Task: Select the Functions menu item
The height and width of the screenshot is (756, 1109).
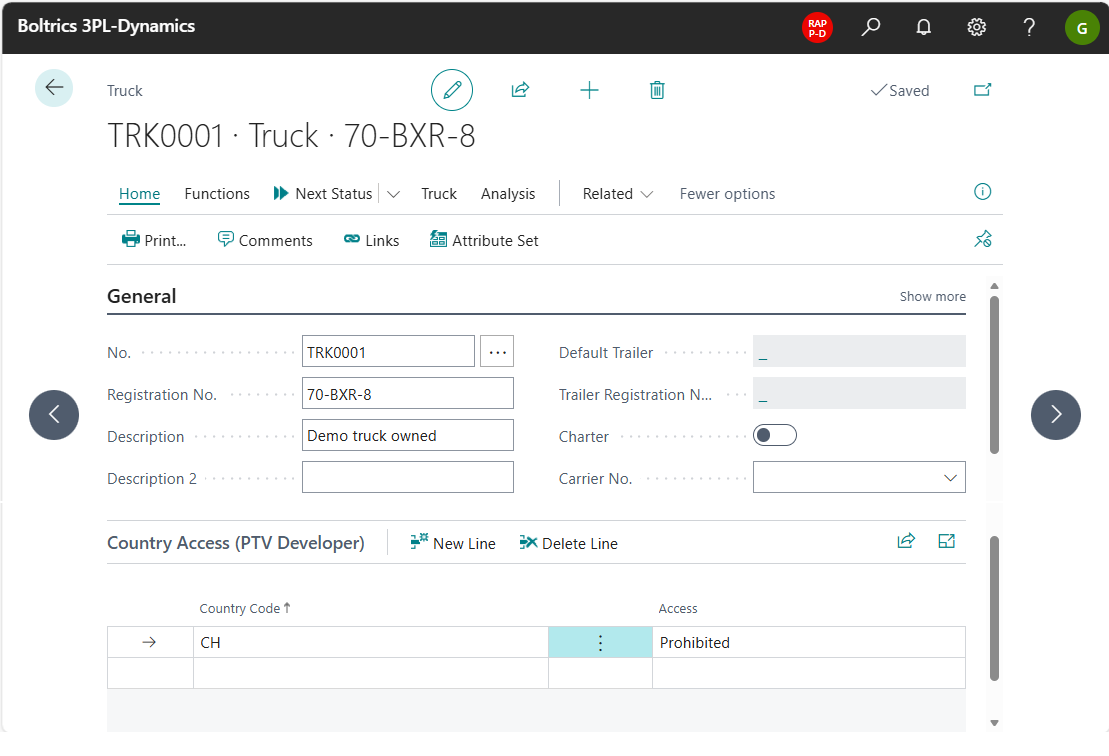Action: 217,193
